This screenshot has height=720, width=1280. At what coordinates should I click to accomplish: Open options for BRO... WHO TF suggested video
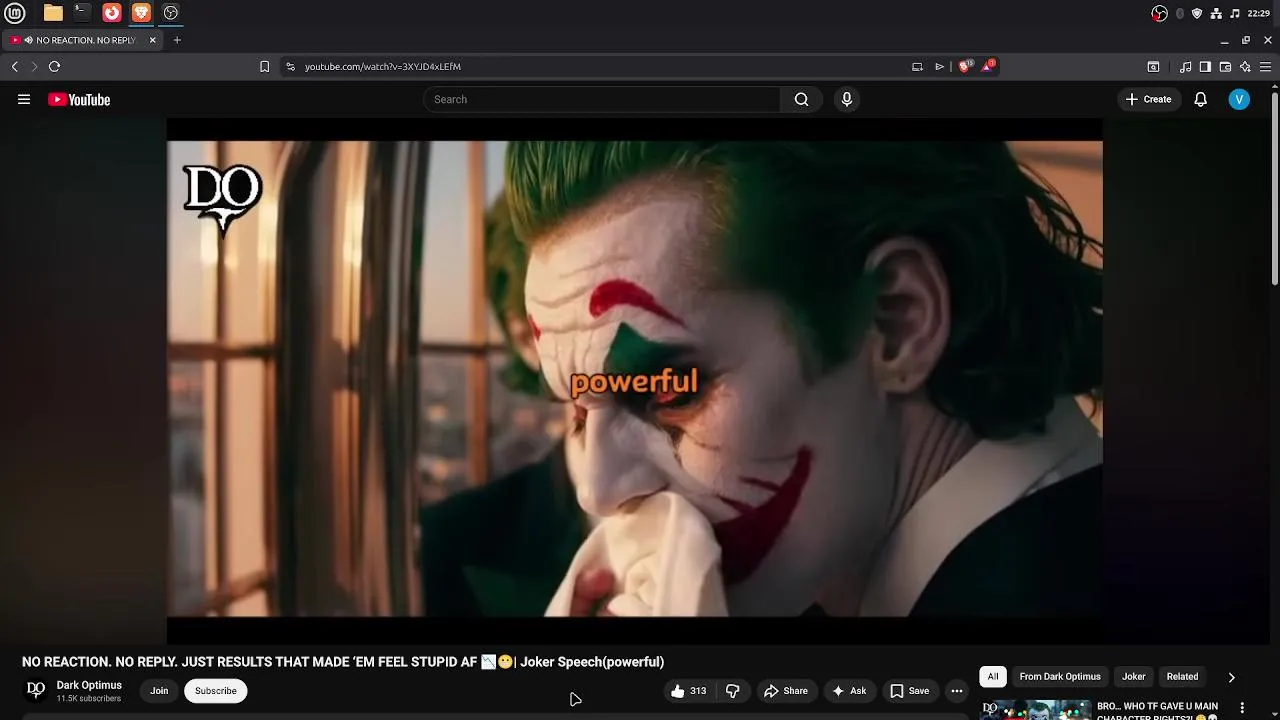tap(1242, 708)
